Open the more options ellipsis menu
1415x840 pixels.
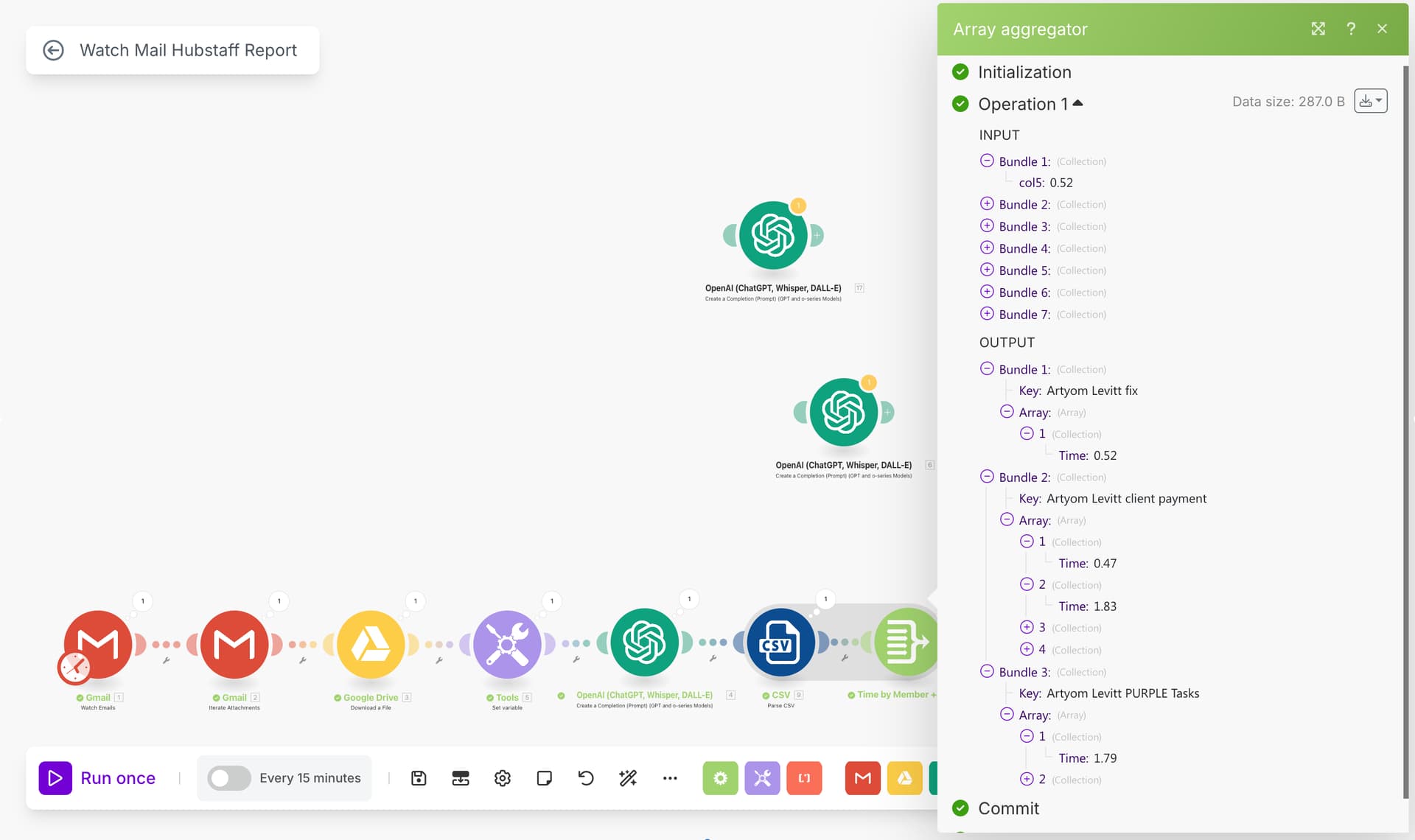pos(670,778)
